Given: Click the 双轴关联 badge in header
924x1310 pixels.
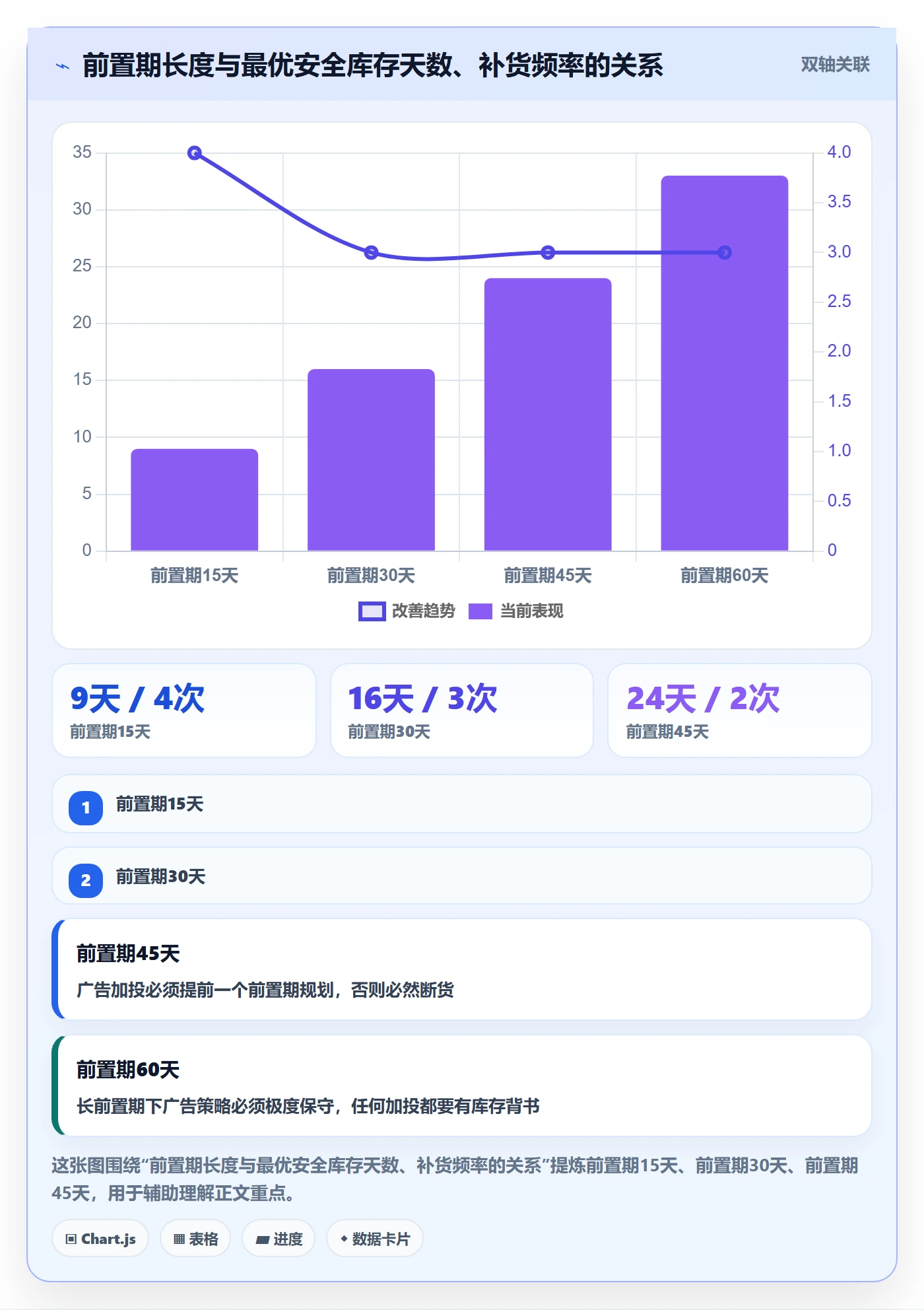Looking at the screenshot, I should pyautogui.click(x=835, y=65).
